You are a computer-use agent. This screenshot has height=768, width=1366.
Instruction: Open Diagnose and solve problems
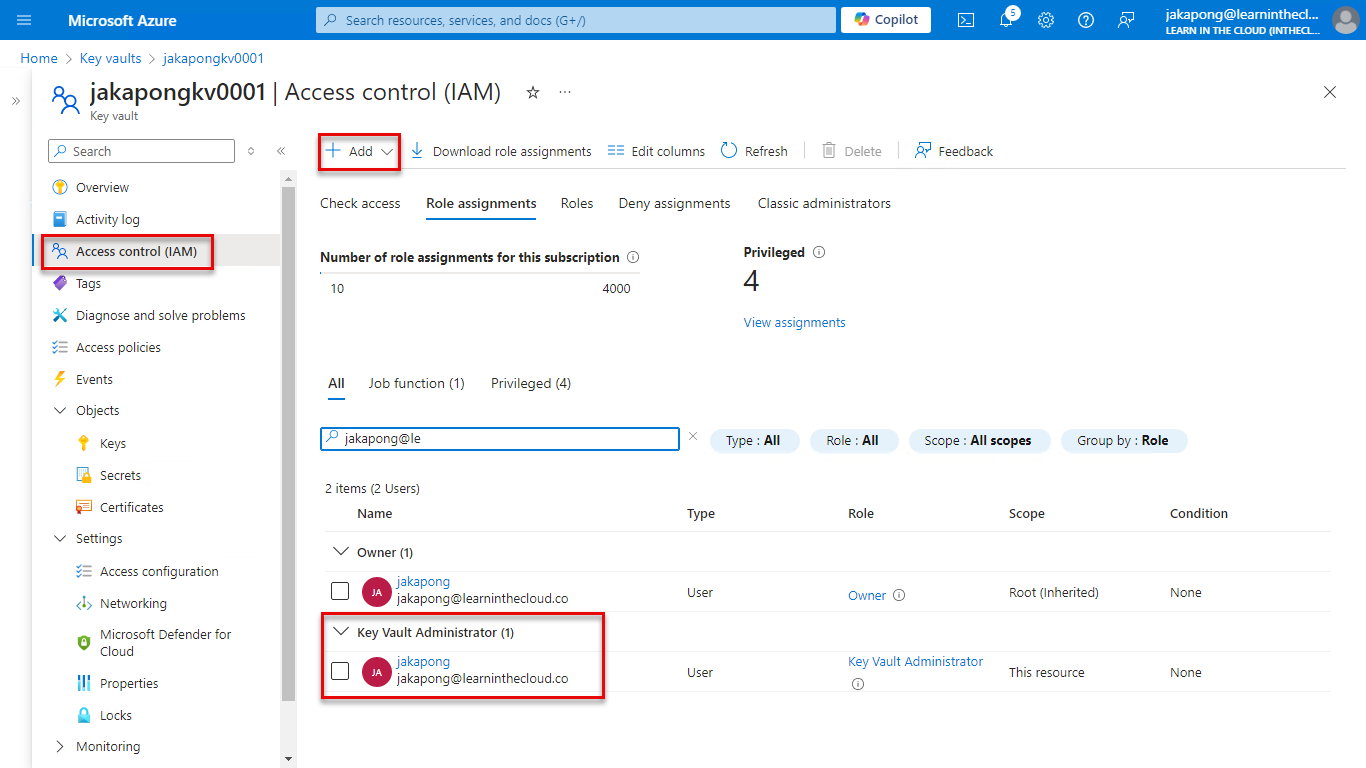pyautogui.click(x=160, y=315)
